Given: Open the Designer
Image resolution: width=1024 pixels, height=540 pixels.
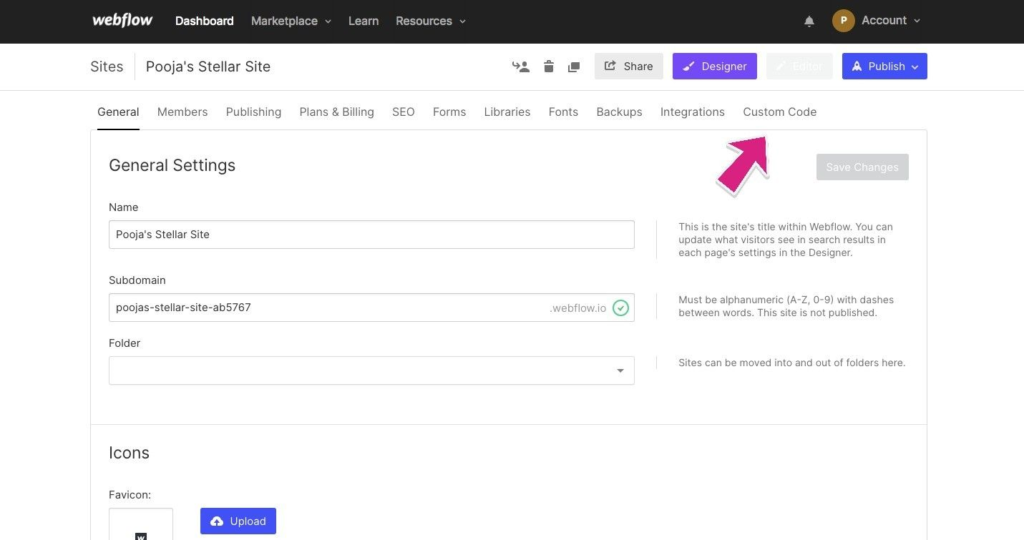Looking at the screenshot, I should coord(714,66).
